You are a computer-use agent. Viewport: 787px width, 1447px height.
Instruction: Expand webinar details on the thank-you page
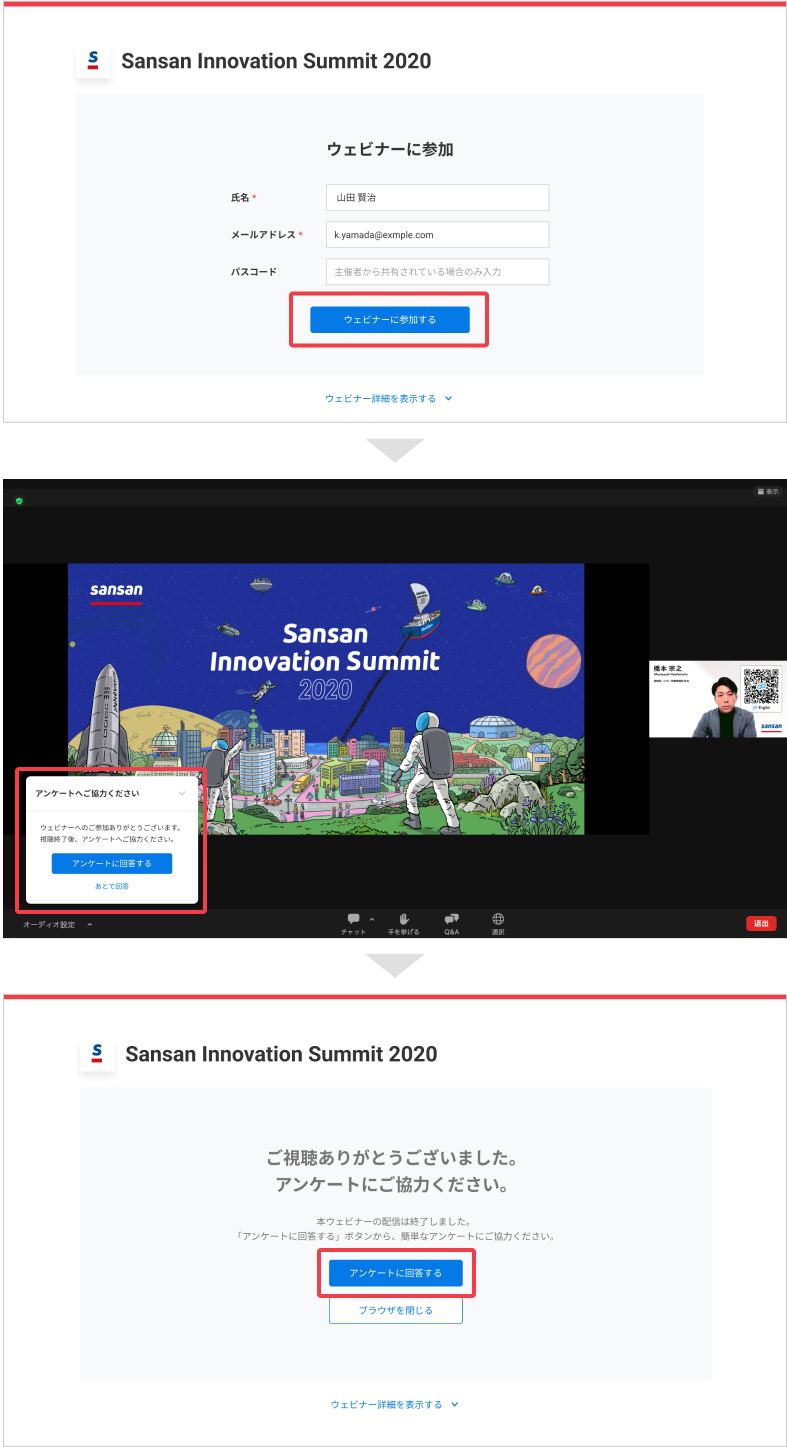(395, 1404)
